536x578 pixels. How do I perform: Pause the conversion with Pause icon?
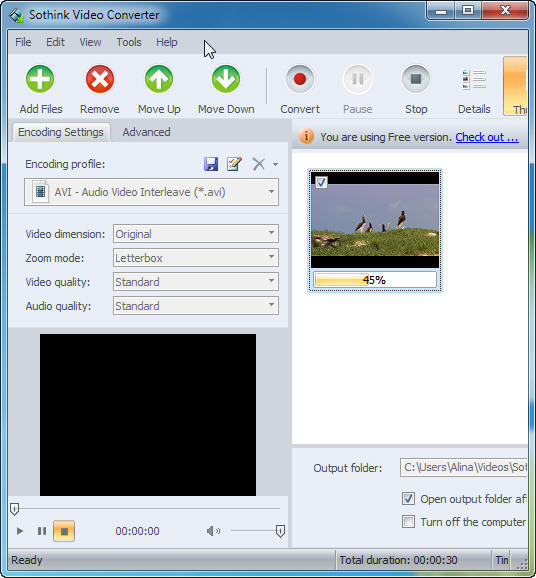pyautogui.click(x=358, y=79)
